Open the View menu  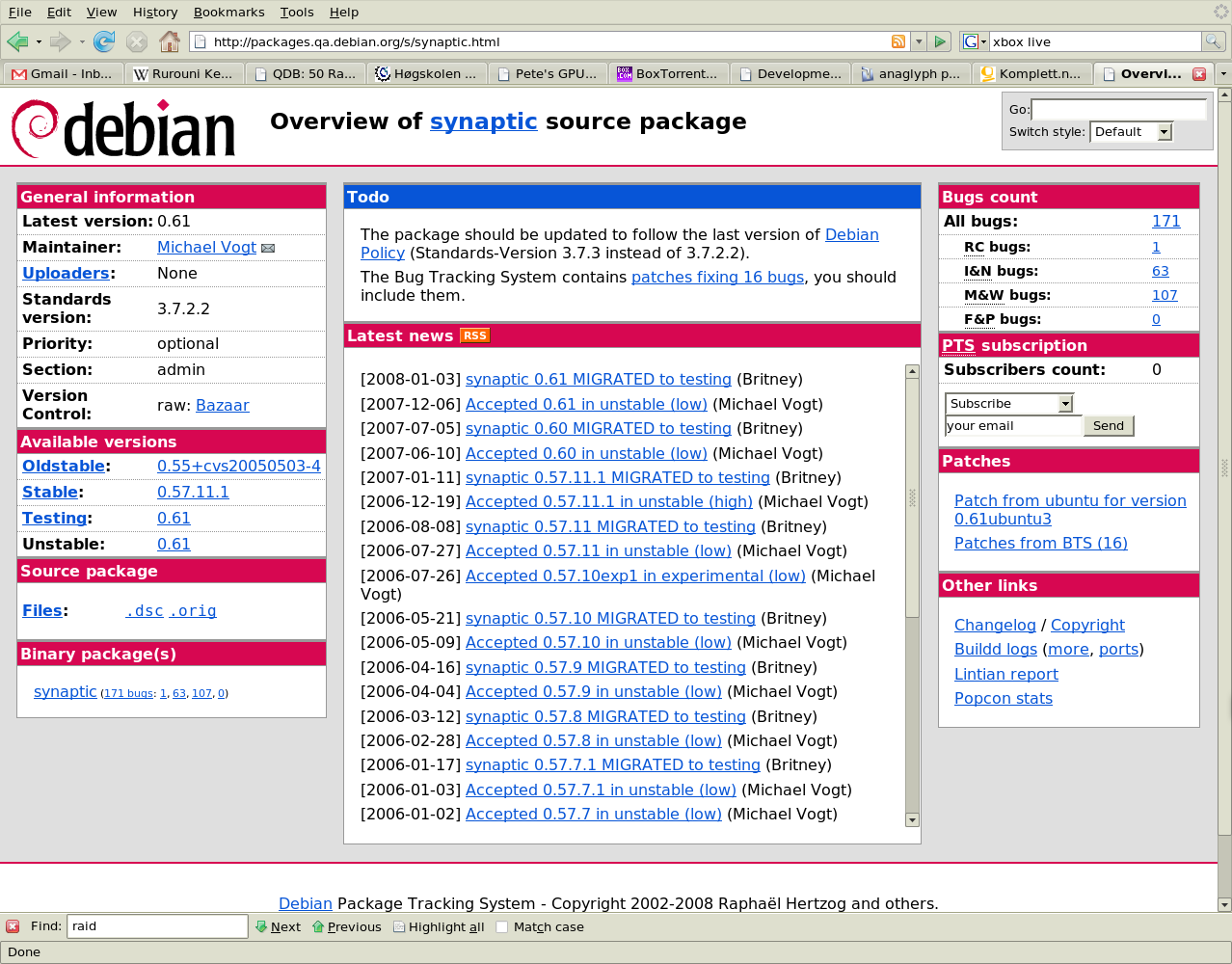(x=101, y=12)
